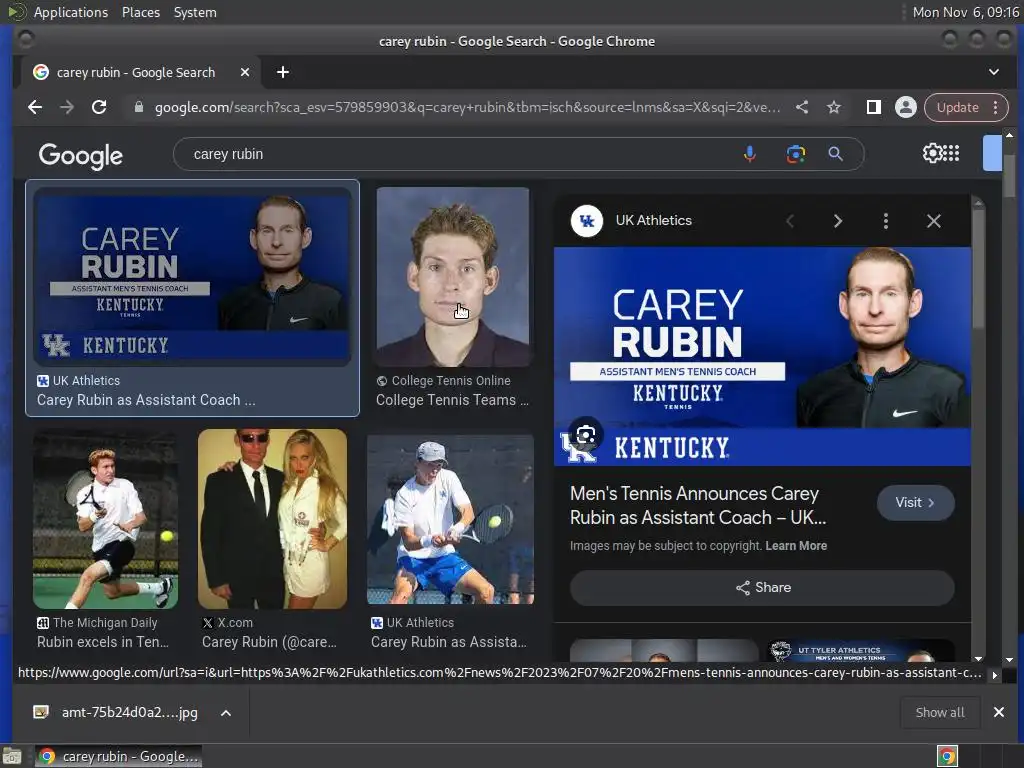
Task: Bookmark this page with the star
Action: tap(834, 107)
